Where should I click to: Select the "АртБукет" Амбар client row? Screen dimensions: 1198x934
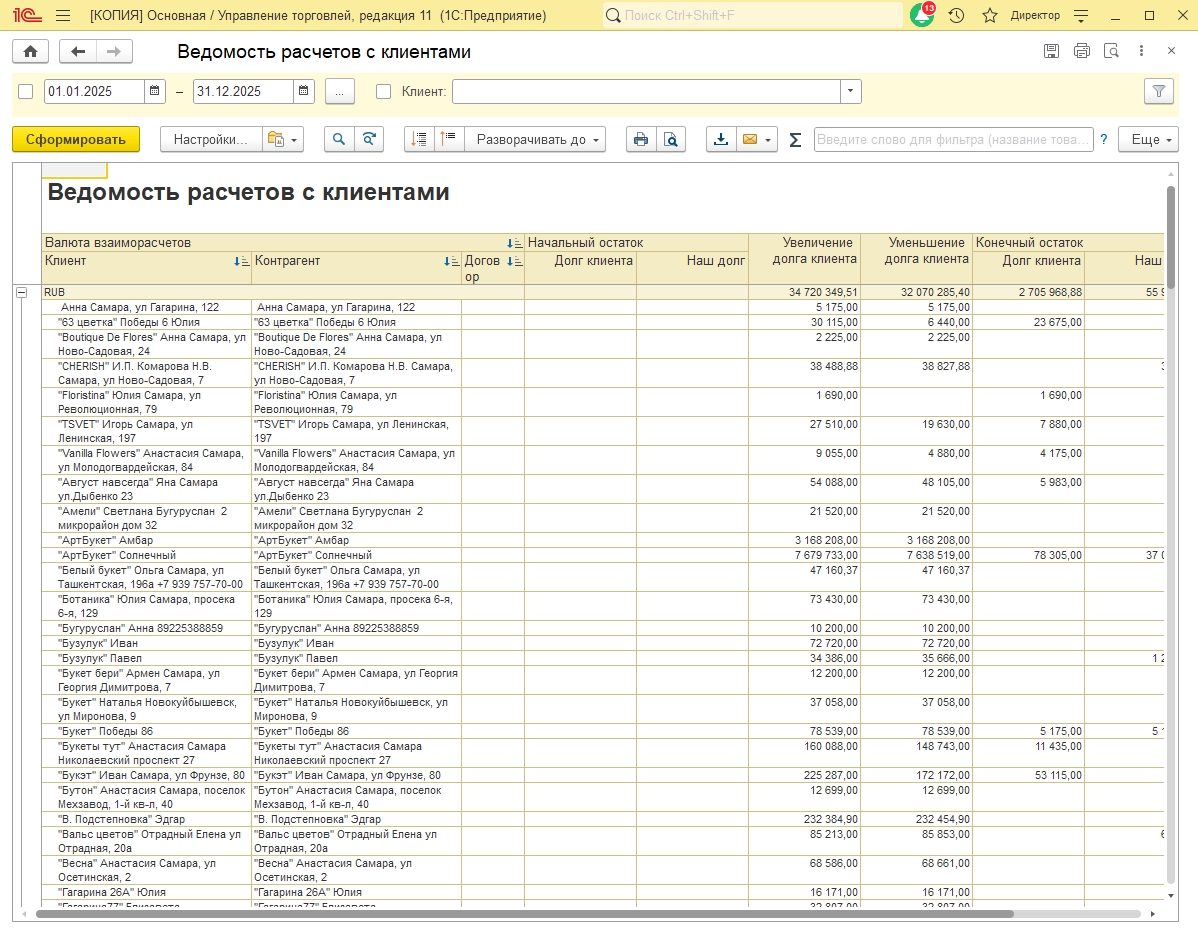click(147, 540)
